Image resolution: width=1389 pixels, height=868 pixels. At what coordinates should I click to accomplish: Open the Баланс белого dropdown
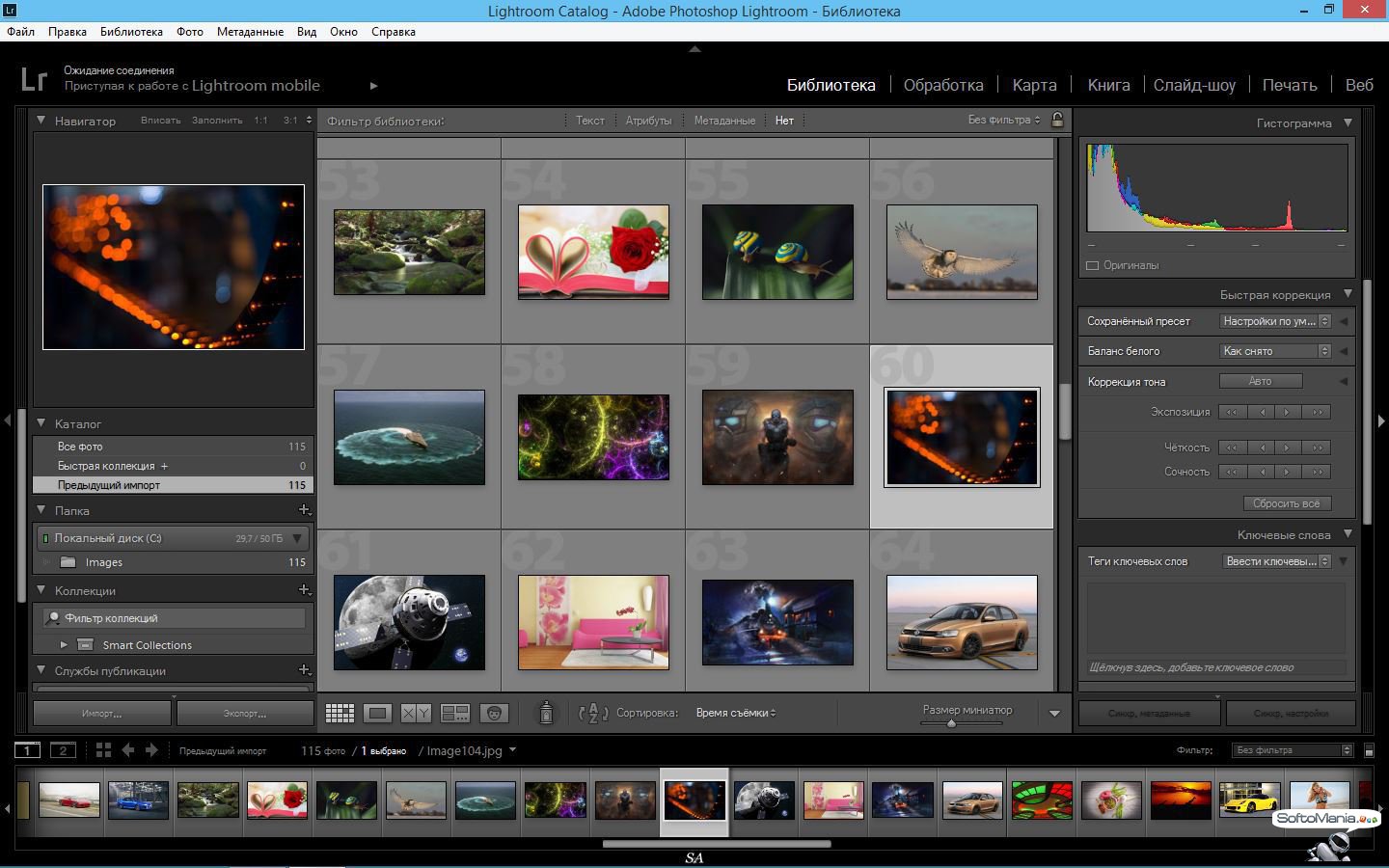pyautogui.click(x=1275, y=351)
